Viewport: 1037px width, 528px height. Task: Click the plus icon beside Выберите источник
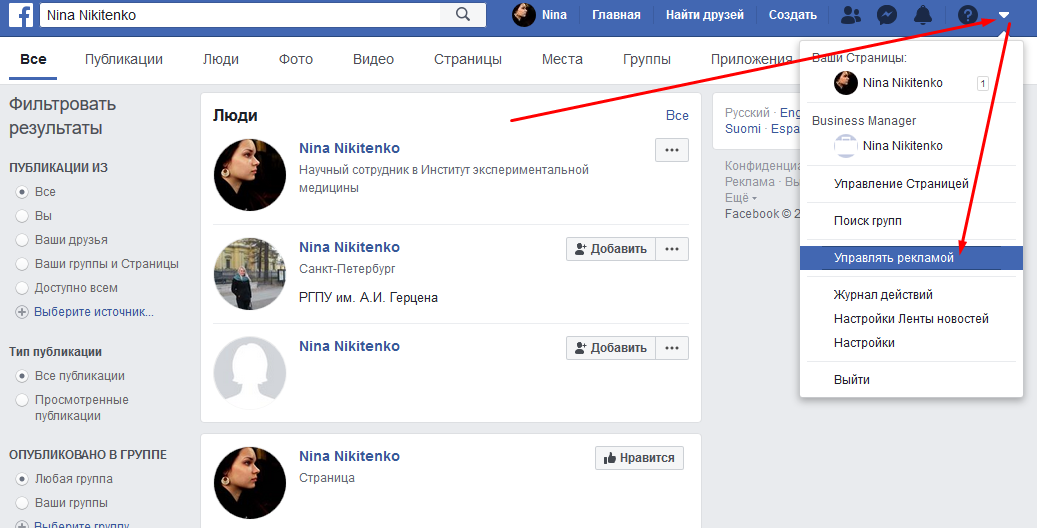(x=22, y=312)
